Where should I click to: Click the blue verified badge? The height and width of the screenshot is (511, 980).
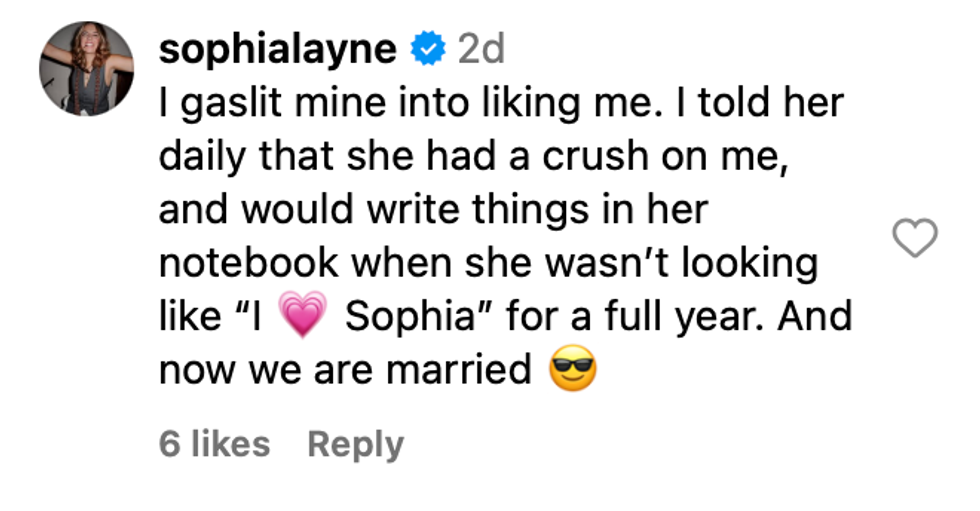(x=428, y=49)
